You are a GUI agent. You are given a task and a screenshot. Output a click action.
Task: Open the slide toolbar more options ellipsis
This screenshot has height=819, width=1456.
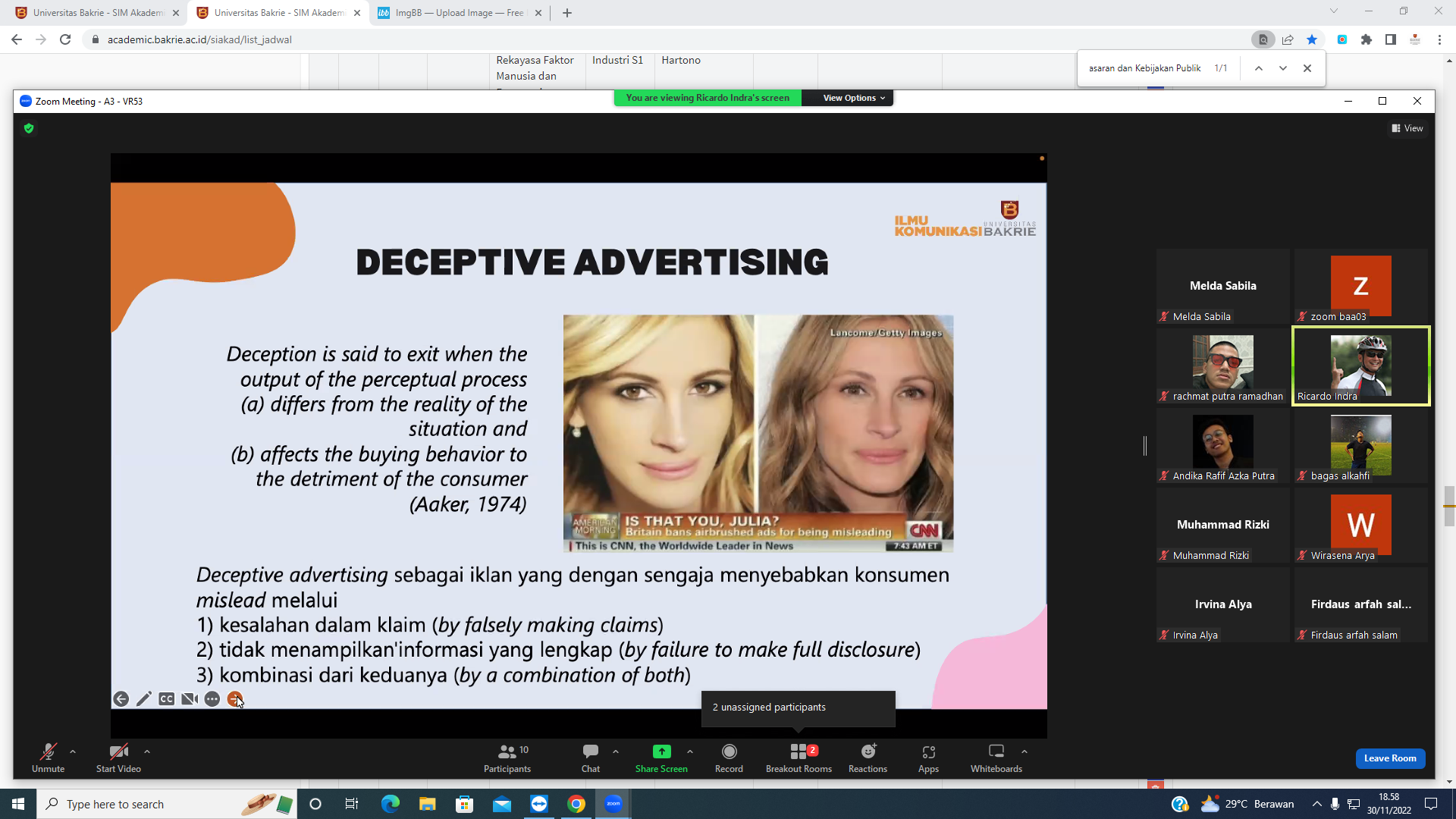(x=212, y=699)
